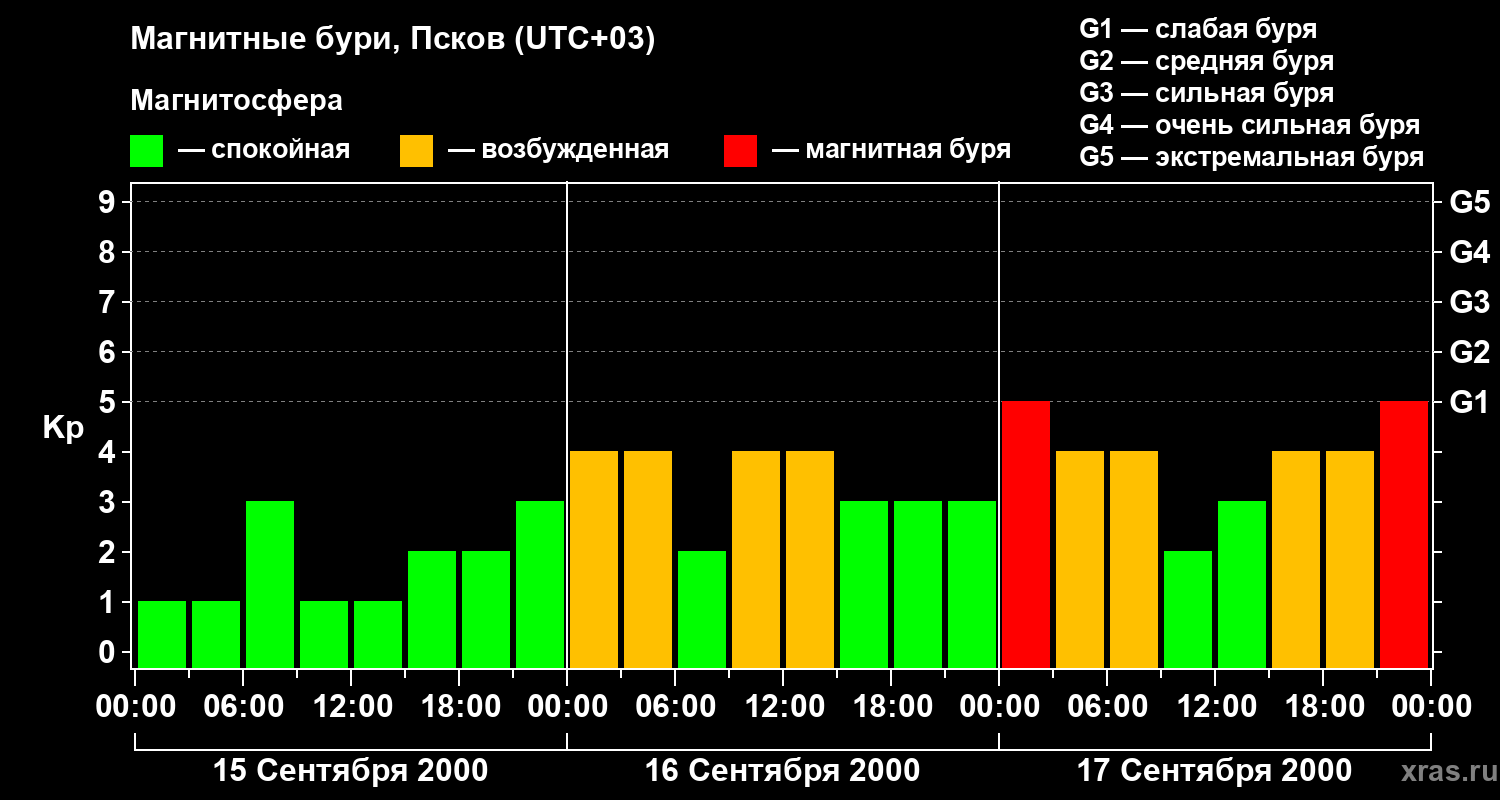
Task: Click the '06:00' tick label above 17 Сентября
Action: tap(1107, 706)
